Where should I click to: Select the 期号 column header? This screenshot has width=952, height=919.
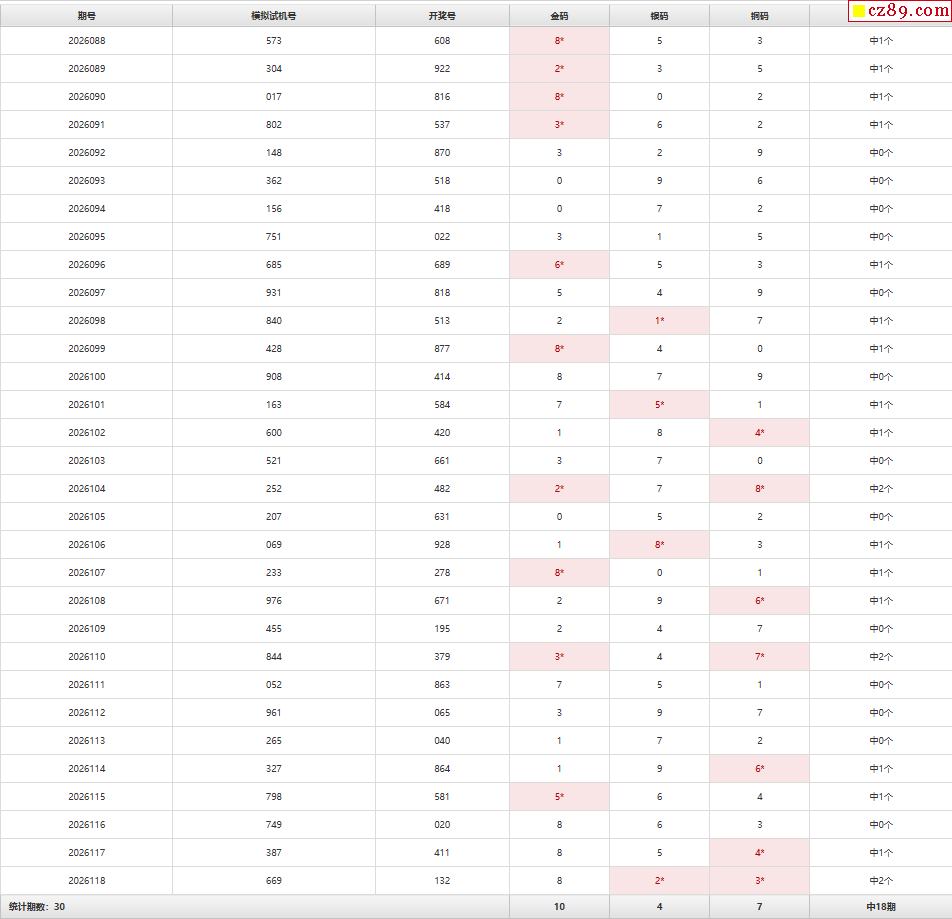pos(86,16)
